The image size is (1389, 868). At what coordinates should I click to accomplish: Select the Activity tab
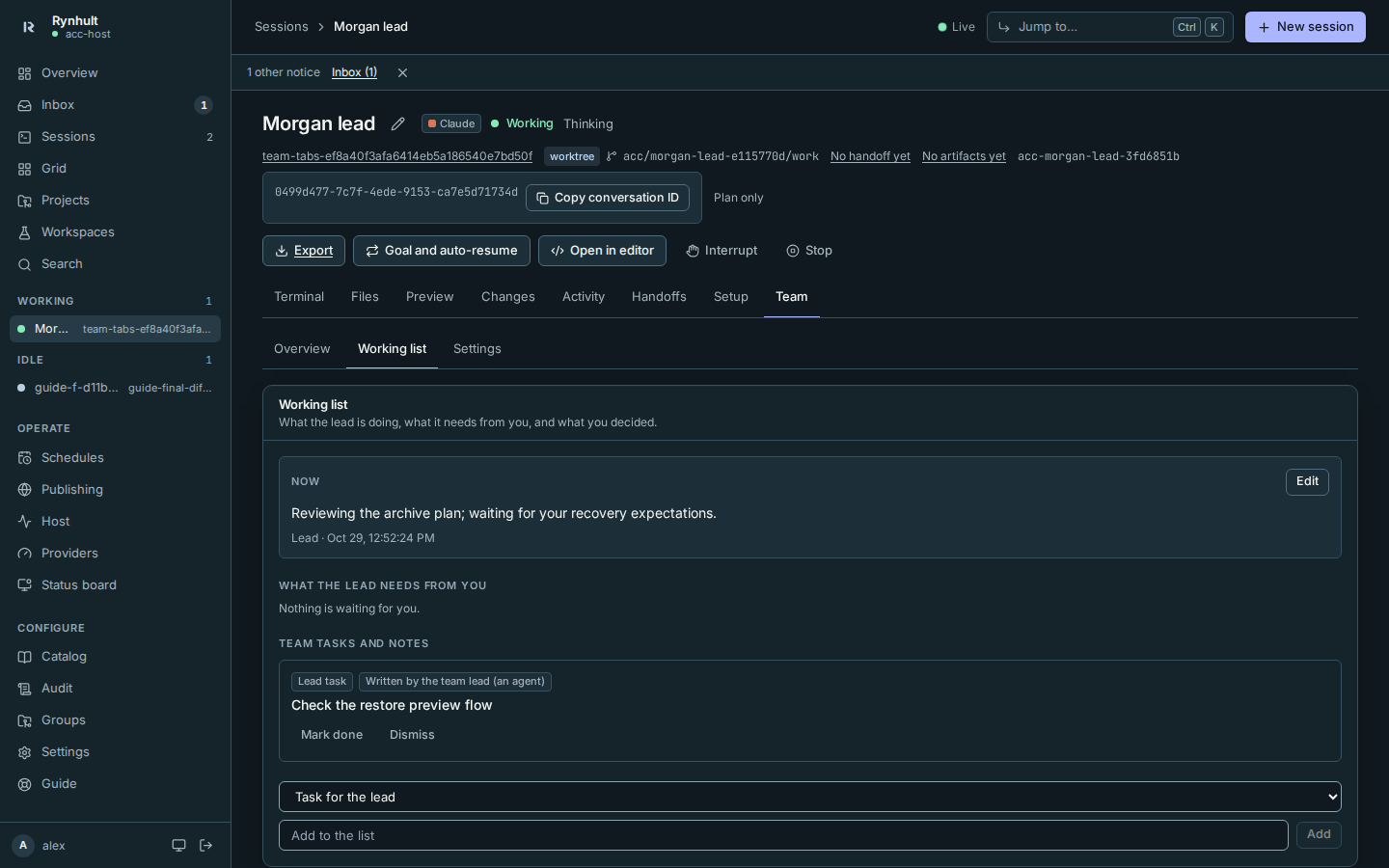click(x=584, y=297)
